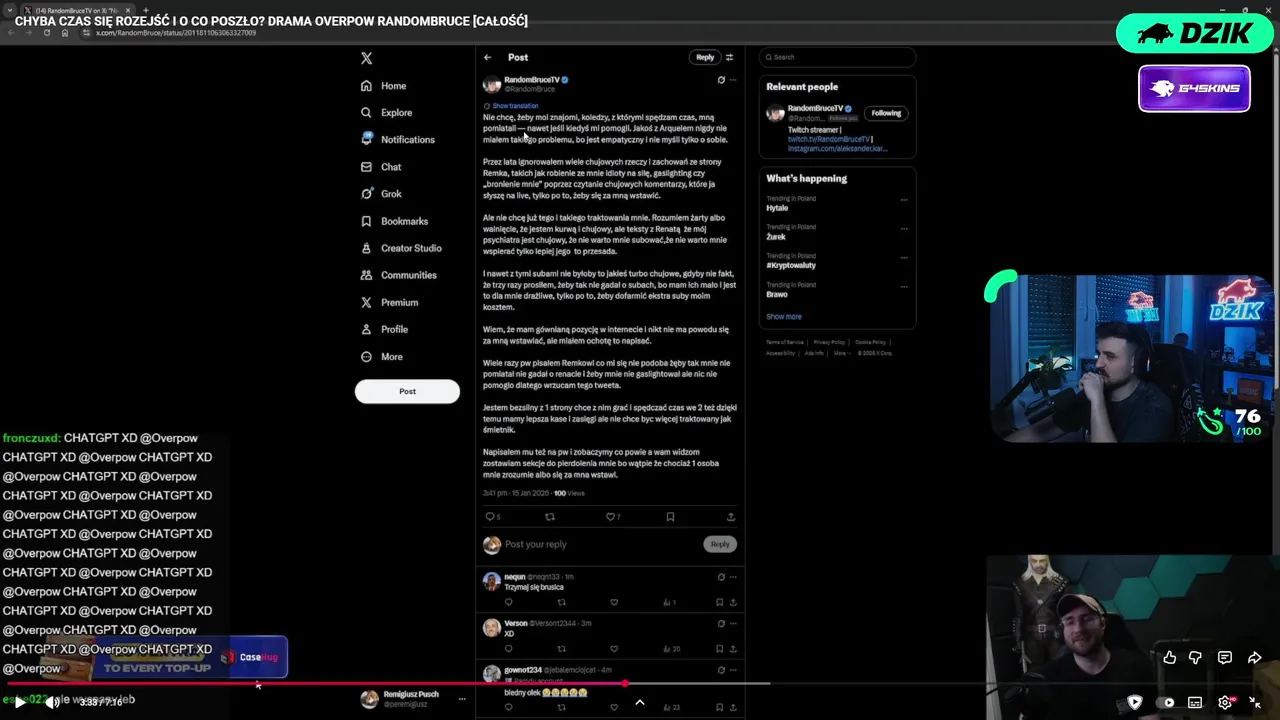This screenshot has height=720, width=1280.
Task: View analytics on Verson's comment
Action: (x=670, y=649)
